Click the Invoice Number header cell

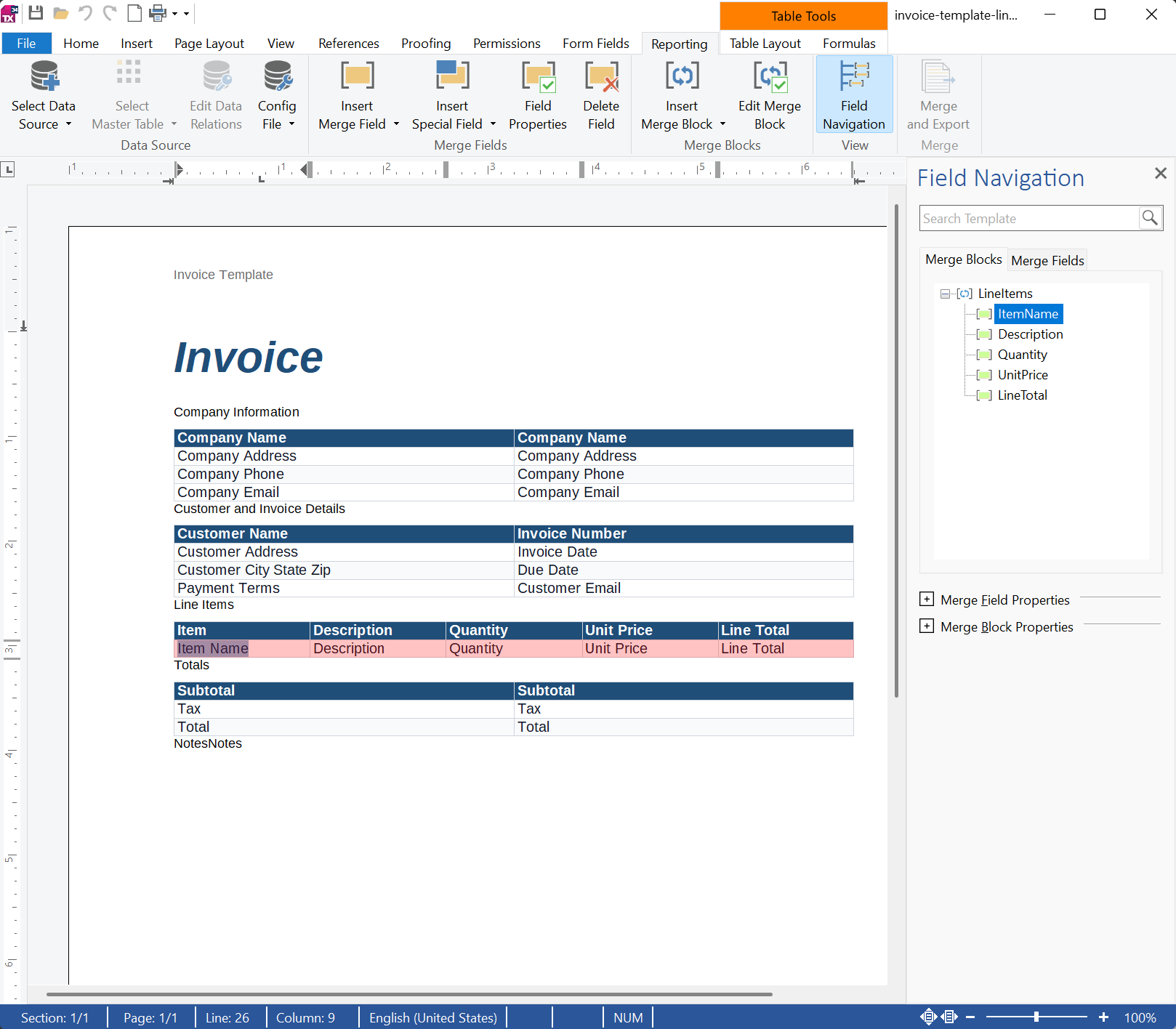[x=684, y=533]
